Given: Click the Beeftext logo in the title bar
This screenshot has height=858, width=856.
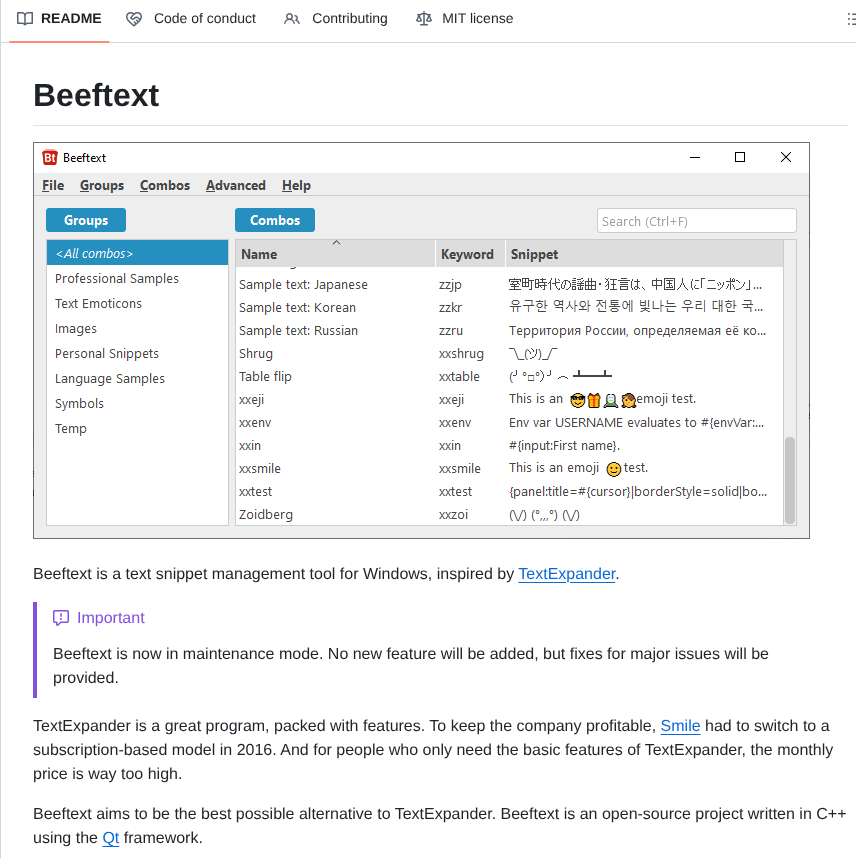Looking at the screenshot, I should 52,157.
